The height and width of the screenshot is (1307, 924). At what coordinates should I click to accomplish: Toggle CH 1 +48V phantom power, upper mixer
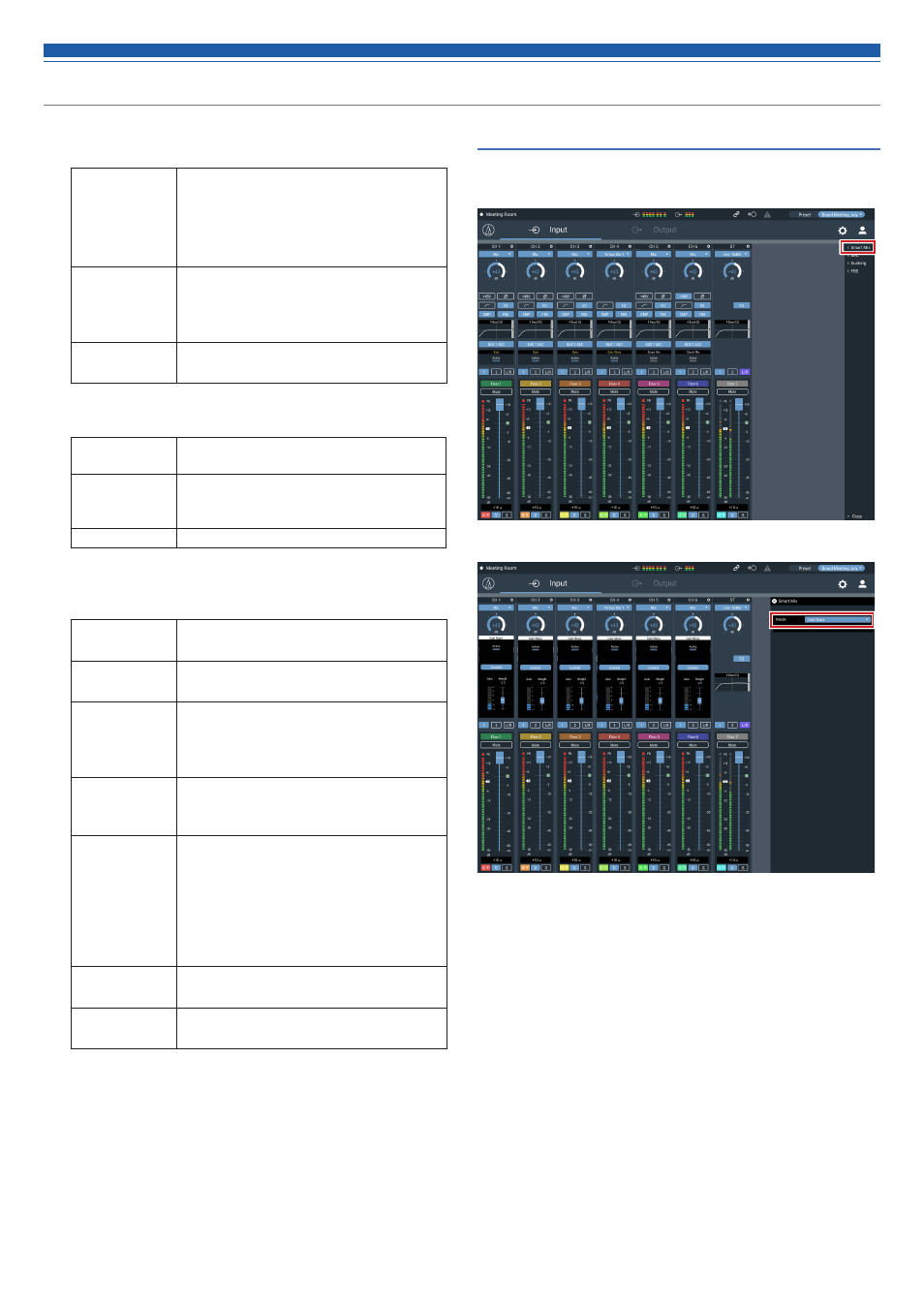(487, 296)
